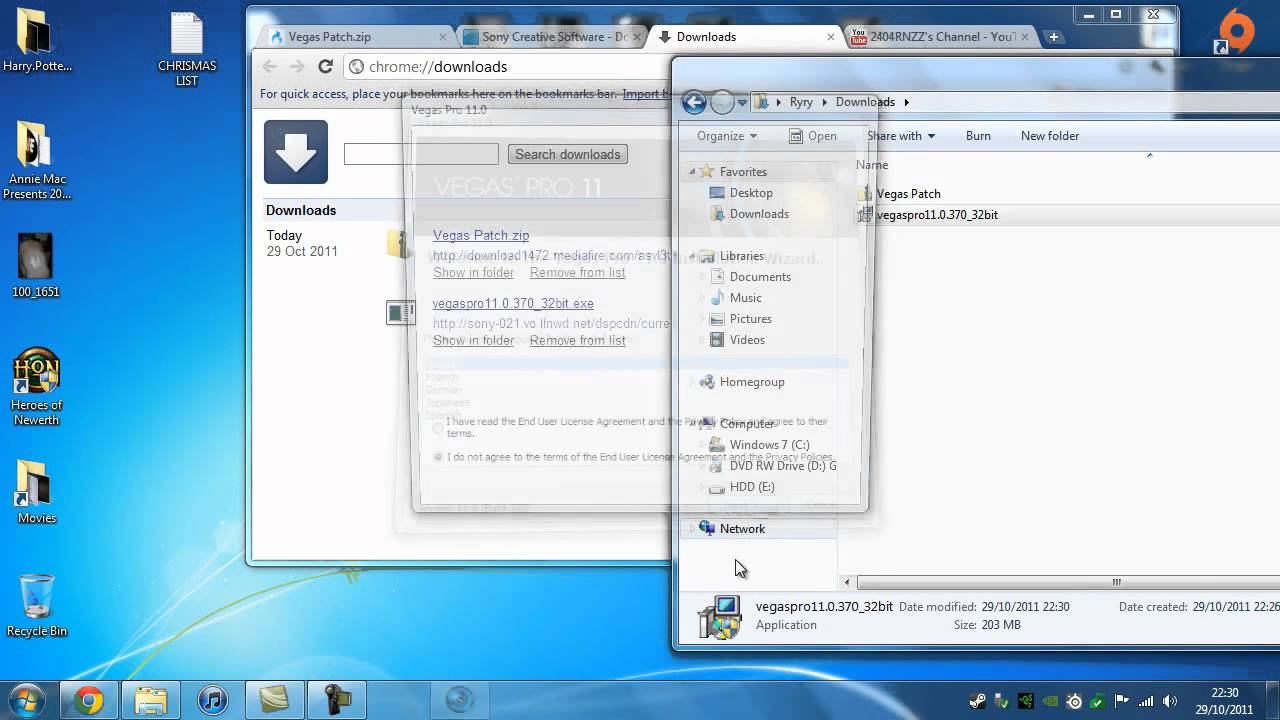1280x720 pixels.
Task: Click the Explorer back arrow button
Action: tap(694, 102)
